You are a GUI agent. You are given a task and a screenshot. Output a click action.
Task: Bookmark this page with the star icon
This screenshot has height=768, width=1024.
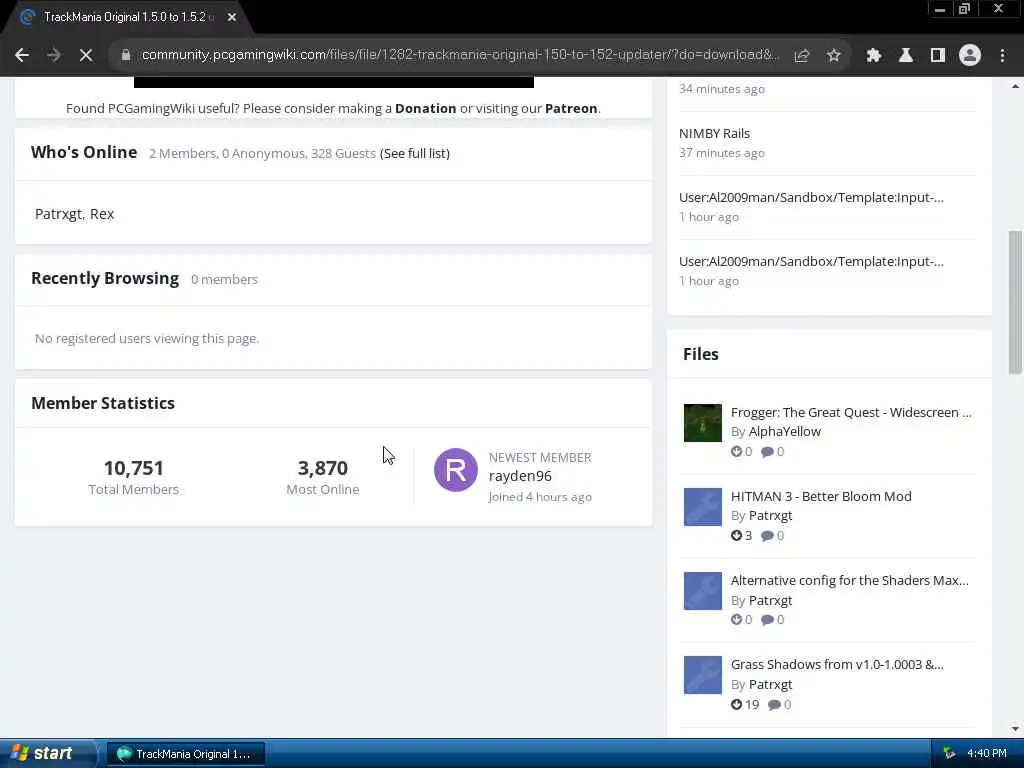click(x=833, y=56)
